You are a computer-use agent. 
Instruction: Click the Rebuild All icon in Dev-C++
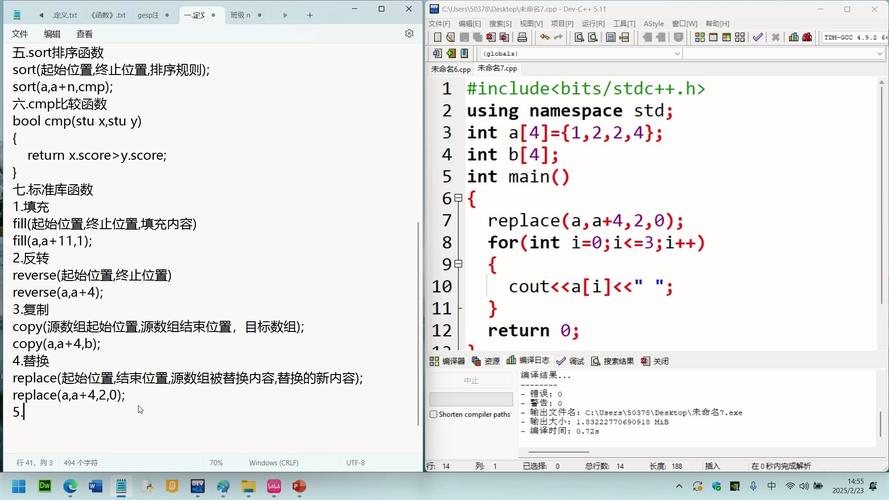(740, 37)
